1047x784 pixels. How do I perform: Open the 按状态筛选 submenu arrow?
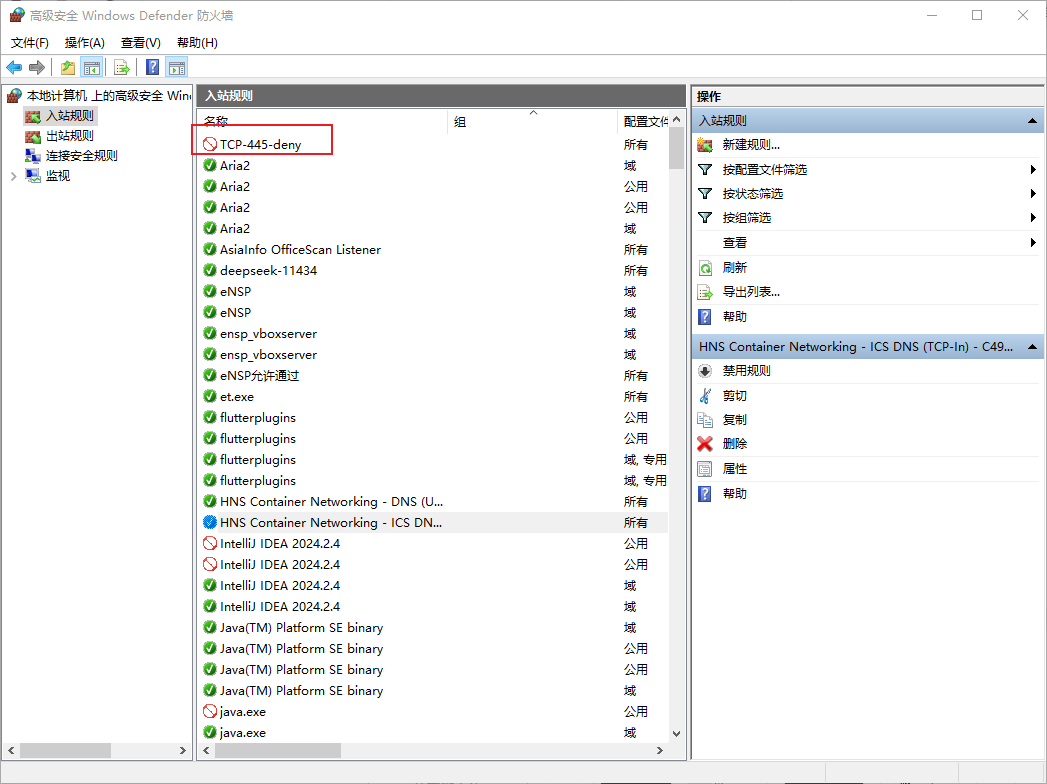pyautogui.click(x=1034, y=194)
